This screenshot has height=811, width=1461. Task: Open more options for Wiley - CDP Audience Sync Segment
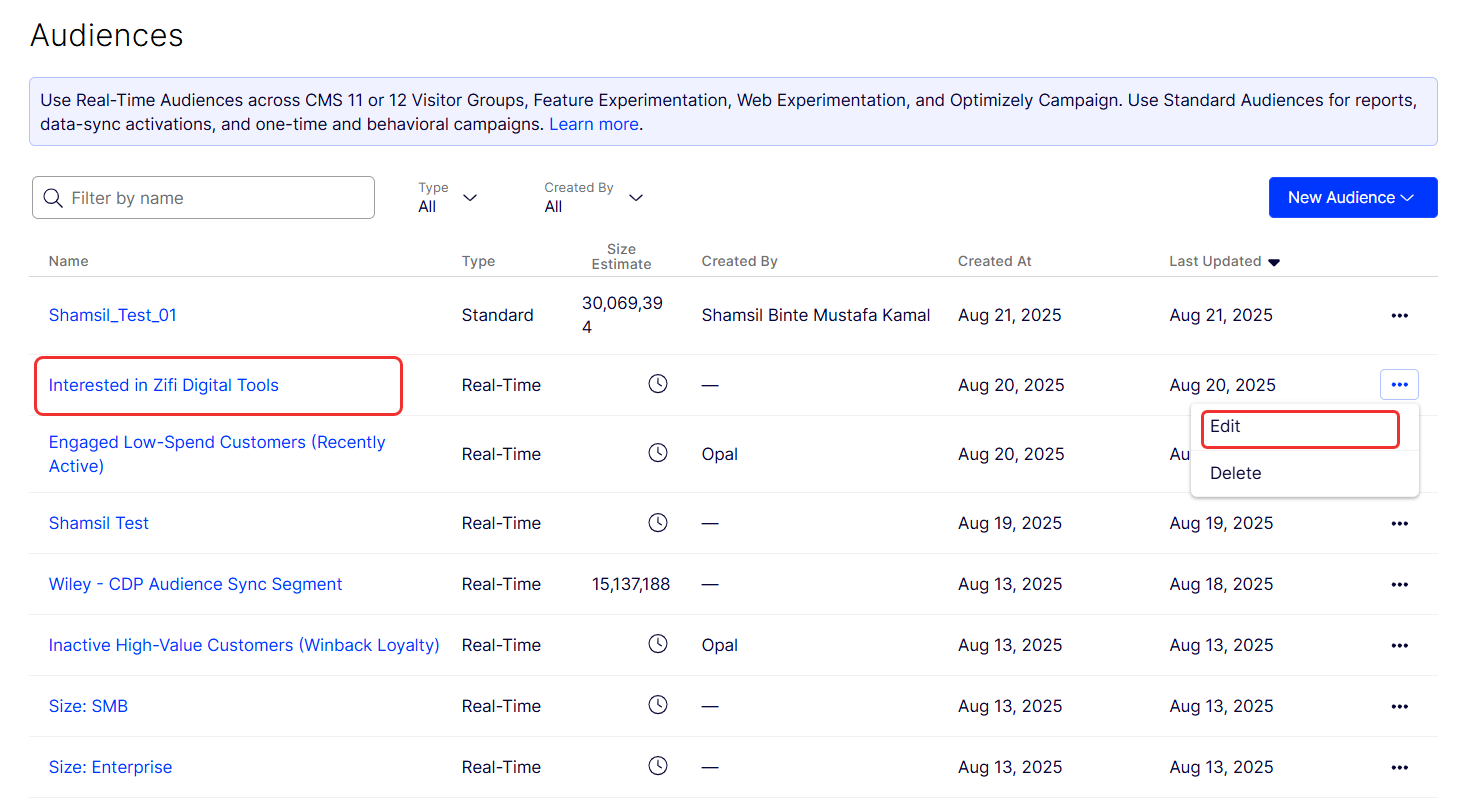tap(1399, 584)
